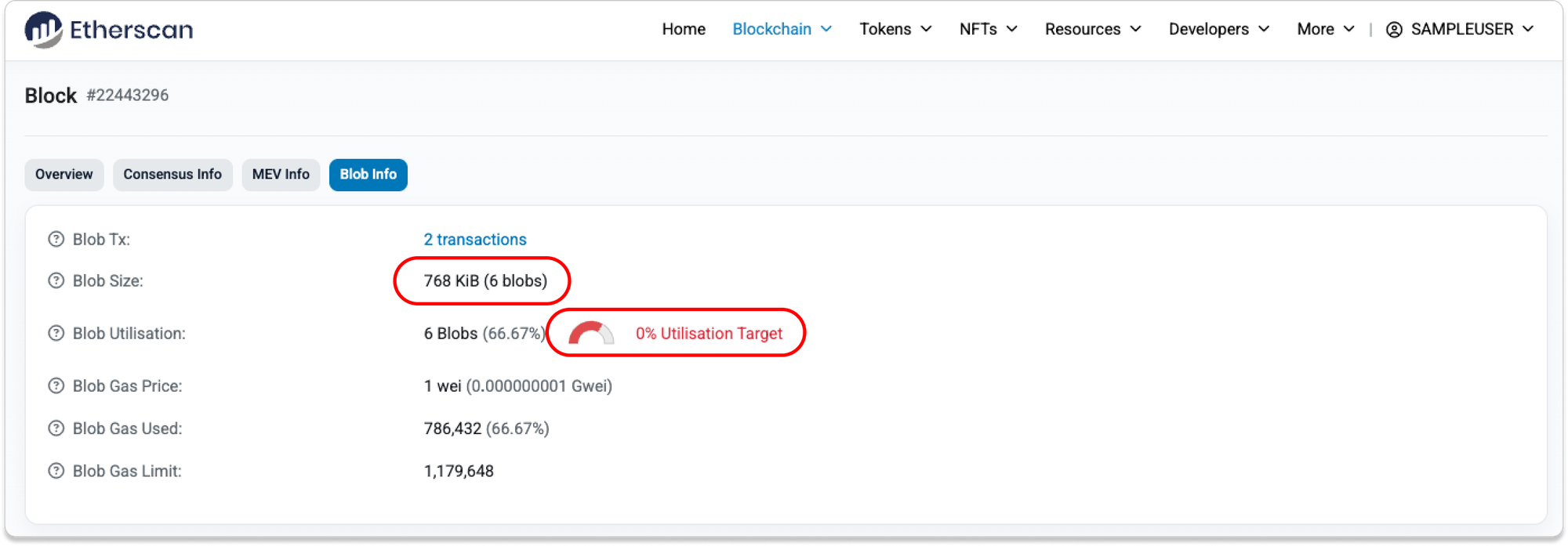Expand the More navigation menu
The height and width of the screenshot is (546, 1568).
[x=1325, y=30]
